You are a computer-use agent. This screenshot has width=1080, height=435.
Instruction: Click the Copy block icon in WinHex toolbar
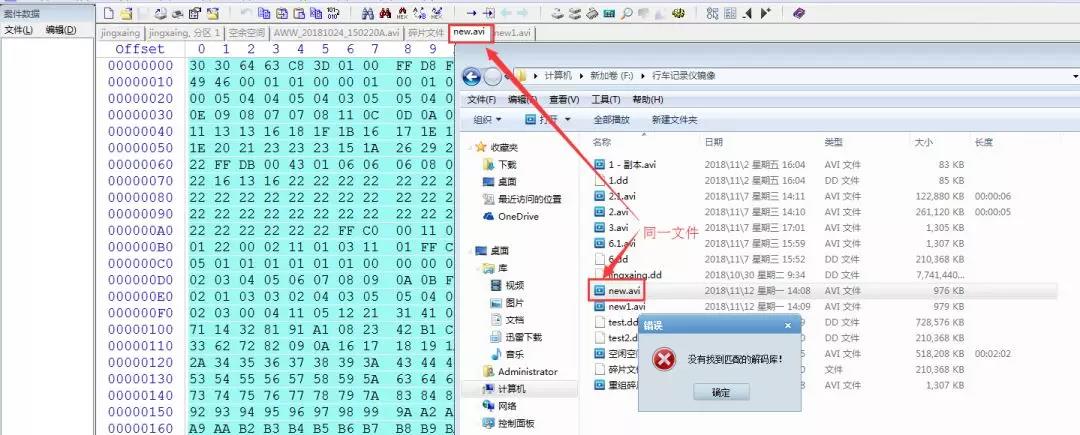264,13
